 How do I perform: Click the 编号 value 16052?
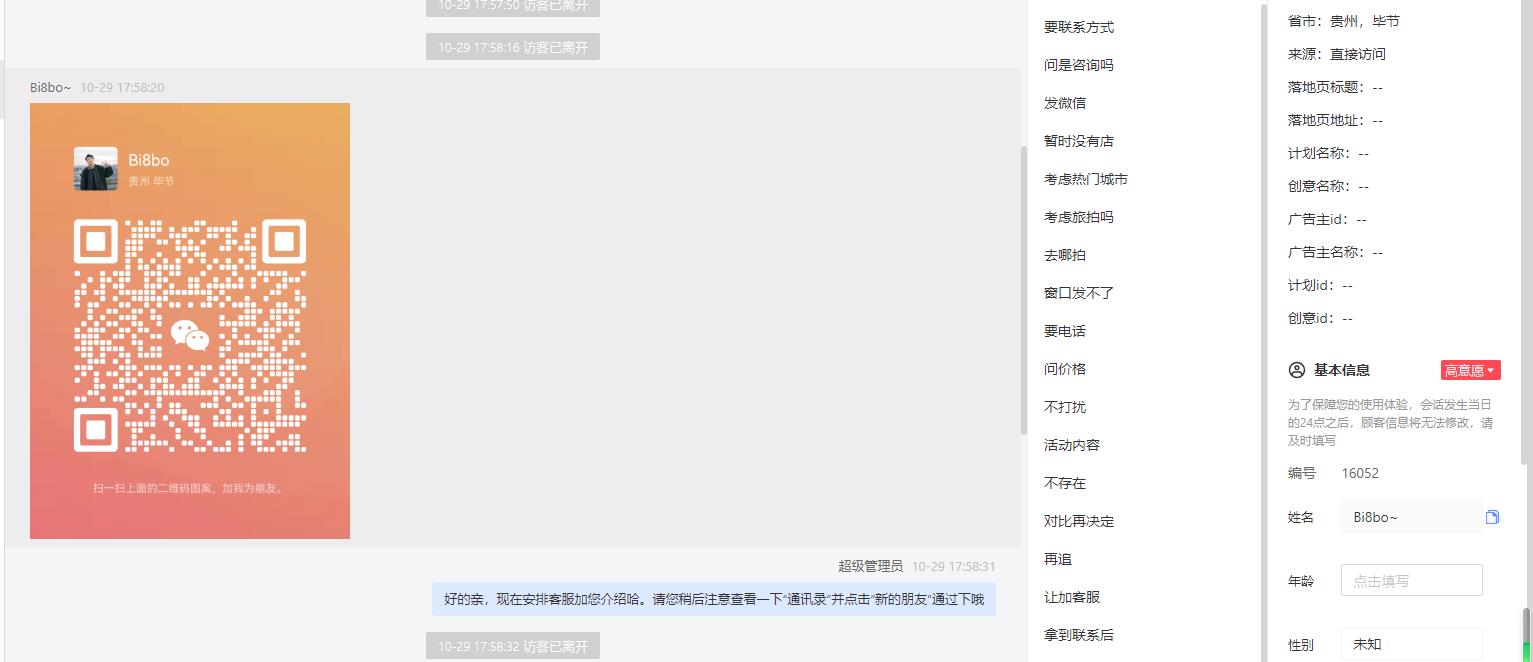[1360, 473]
